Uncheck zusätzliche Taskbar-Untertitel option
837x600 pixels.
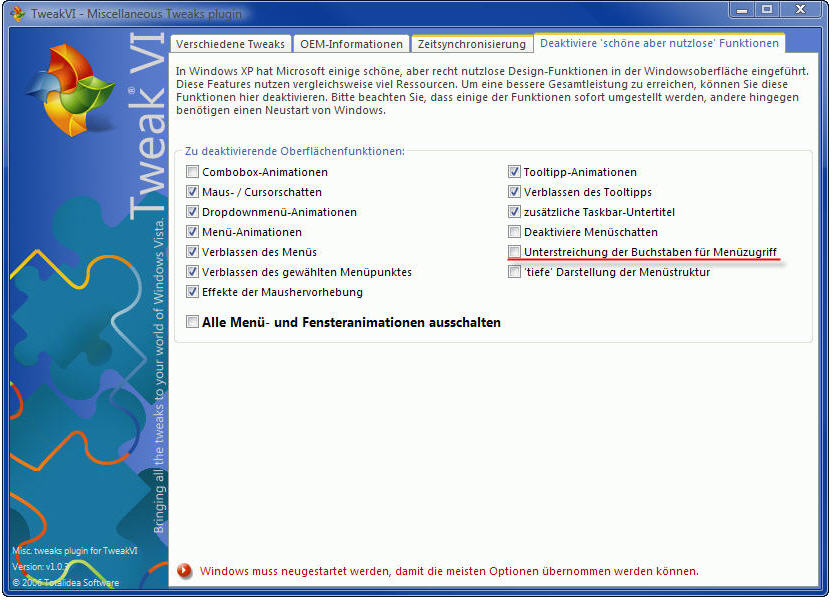coord(514,212)
